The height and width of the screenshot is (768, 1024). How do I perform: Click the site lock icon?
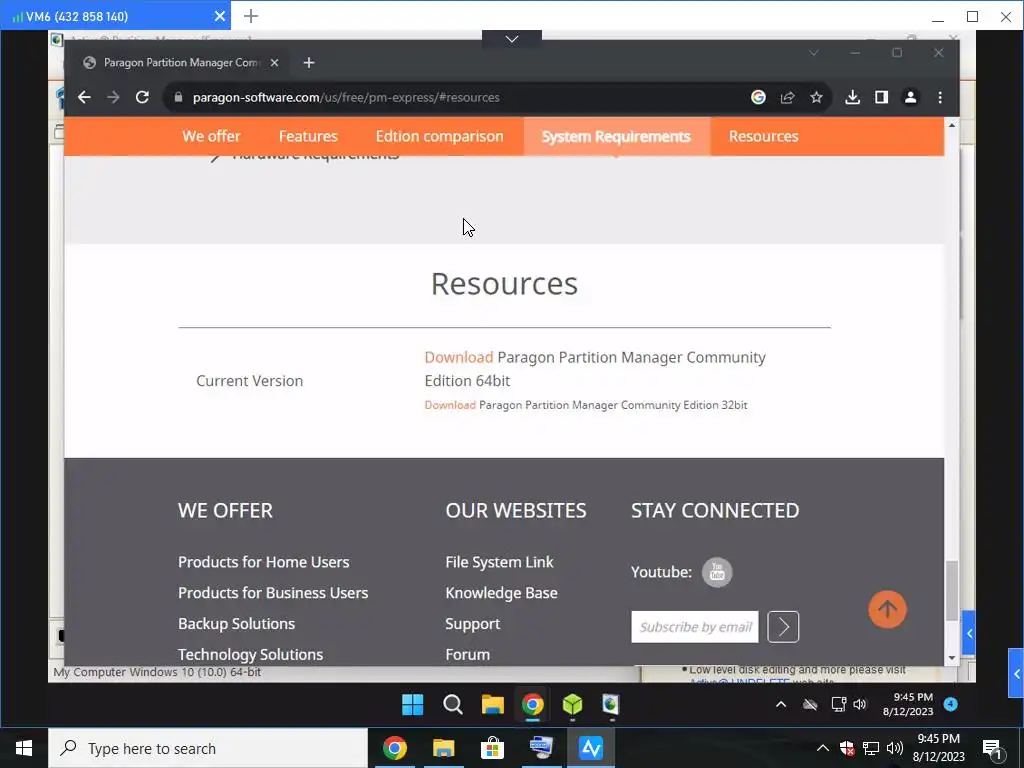pyautogui.click(x=178, y=97)
